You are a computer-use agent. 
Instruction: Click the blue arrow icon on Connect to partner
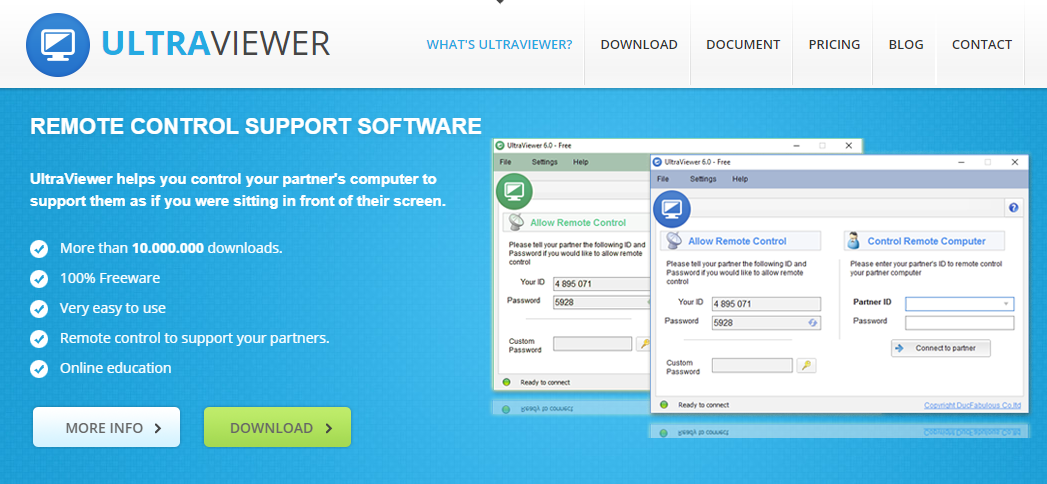pos(899,348)
